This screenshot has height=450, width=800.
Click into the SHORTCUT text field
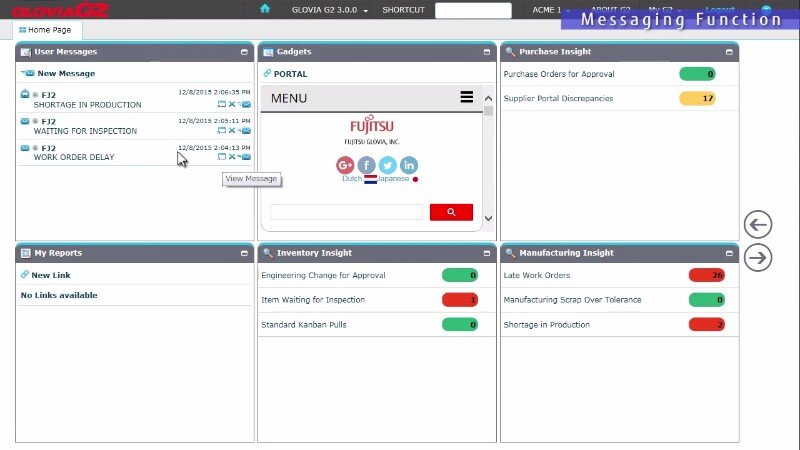473,10
